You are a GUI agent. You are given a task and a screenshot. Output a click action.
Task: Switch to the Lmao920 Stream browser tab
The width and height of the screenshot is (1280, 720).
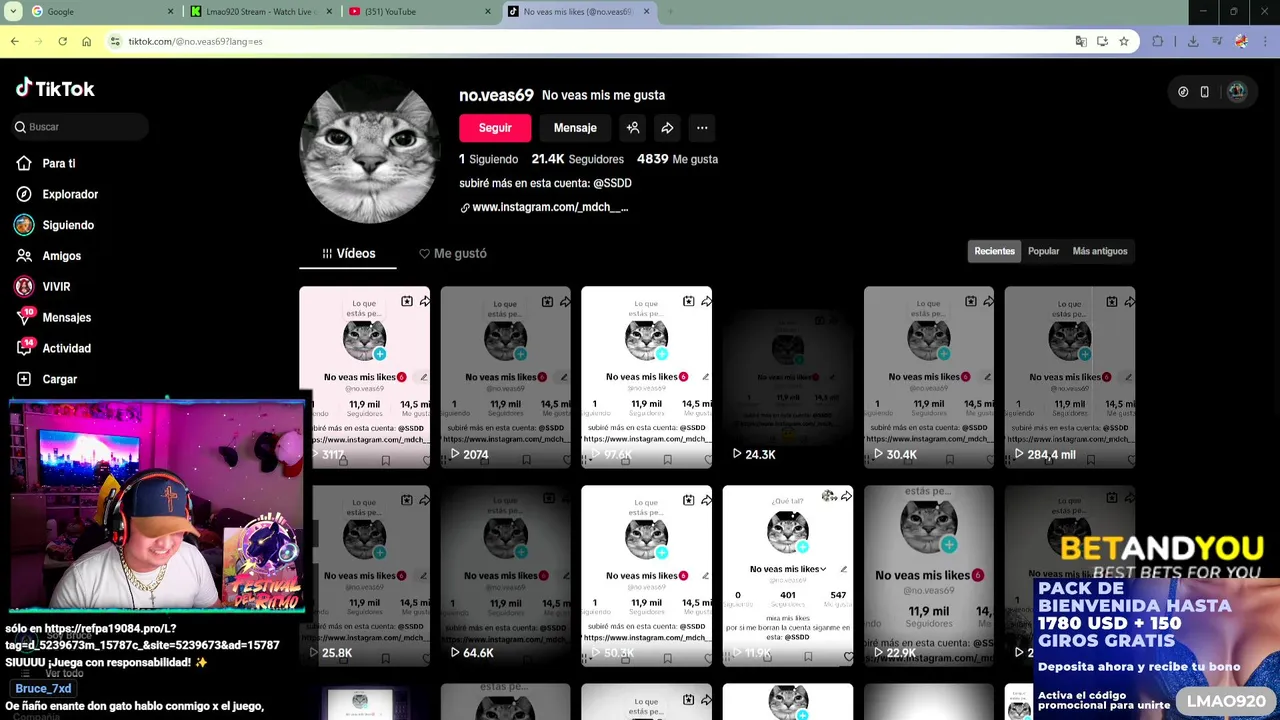(x=262, y=12)
